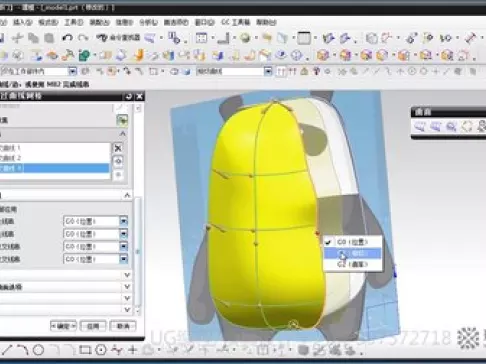Open the GC Toolbox menu
Viewport: 486px width, 364px height.
pos(236,22)
